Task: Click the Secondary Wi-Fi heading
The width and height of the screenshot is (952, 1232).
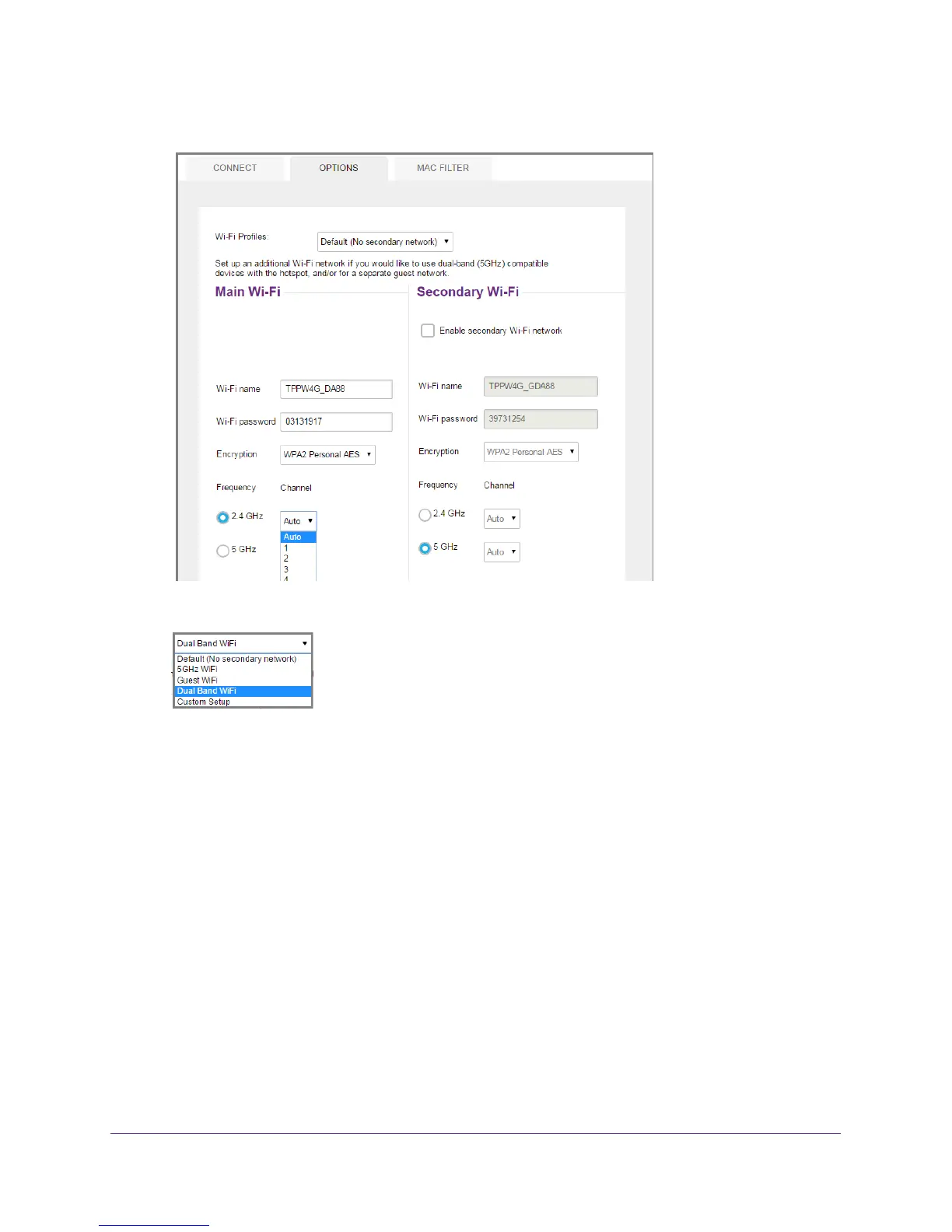Action: [x=467, y=292]
